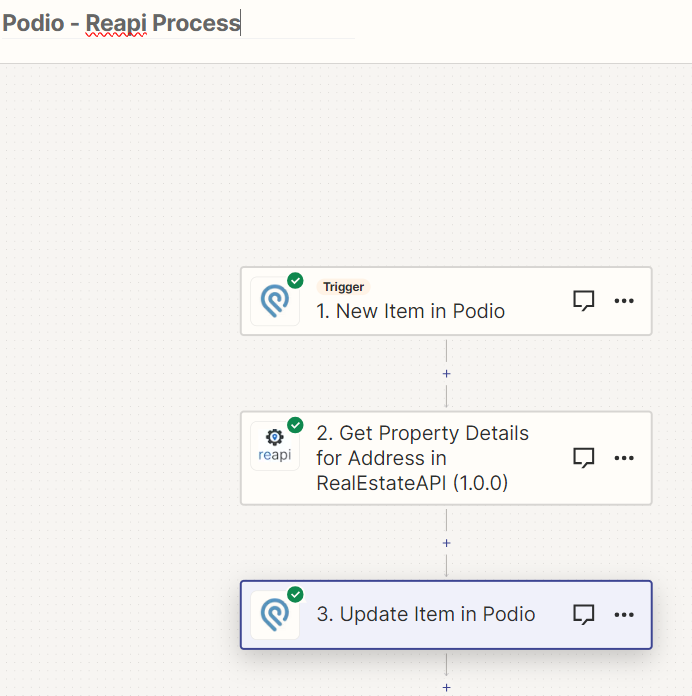Click green check badge on step 3
Image resolution: width=692 pixels, height=696 pixels.
[x=295, y=594]
